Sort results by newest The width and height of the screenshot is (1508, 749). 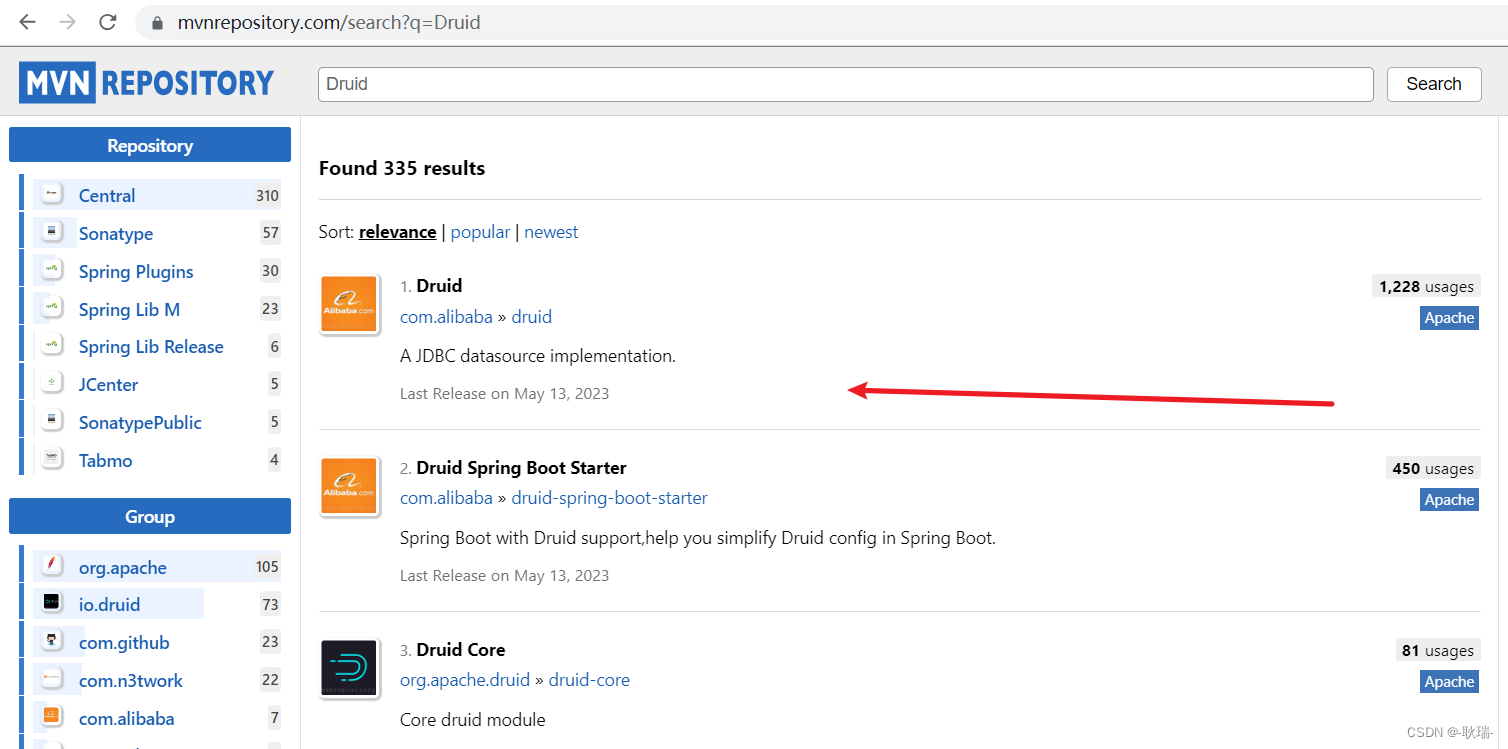point(551,232)
